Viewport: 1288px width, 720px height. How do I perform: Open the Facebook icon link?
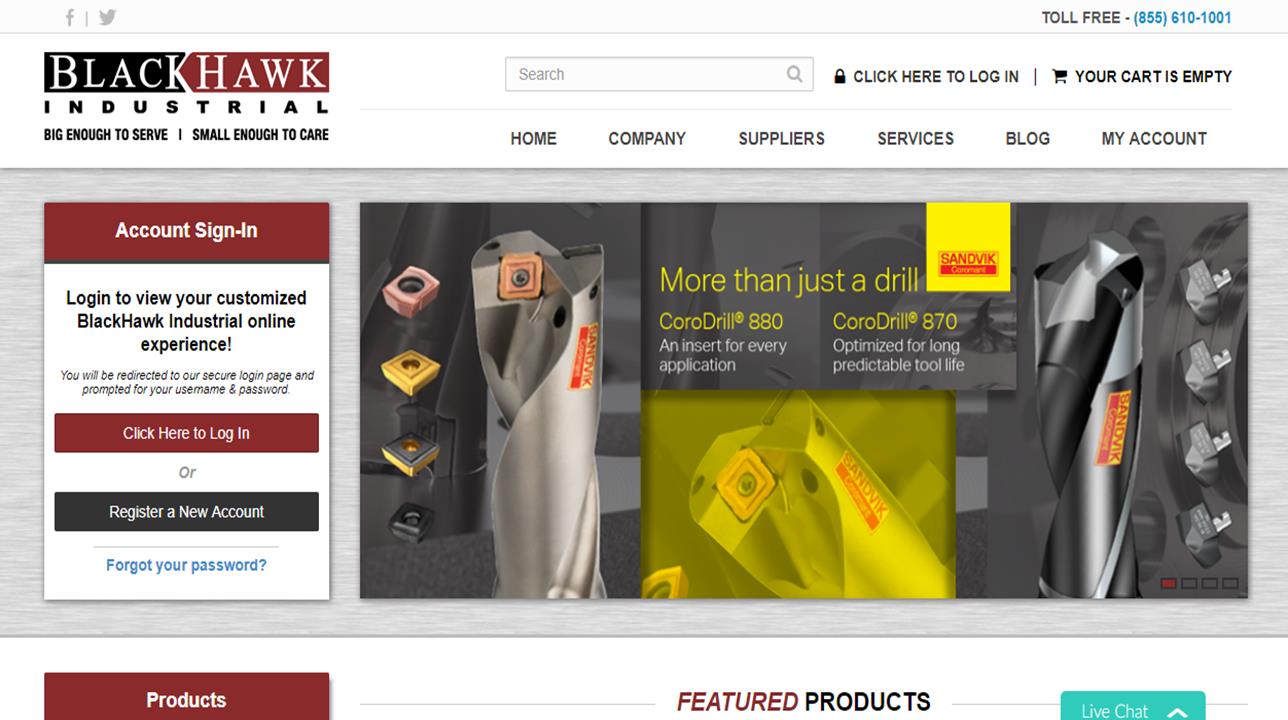pyautogui.click(x=70, y=17)
